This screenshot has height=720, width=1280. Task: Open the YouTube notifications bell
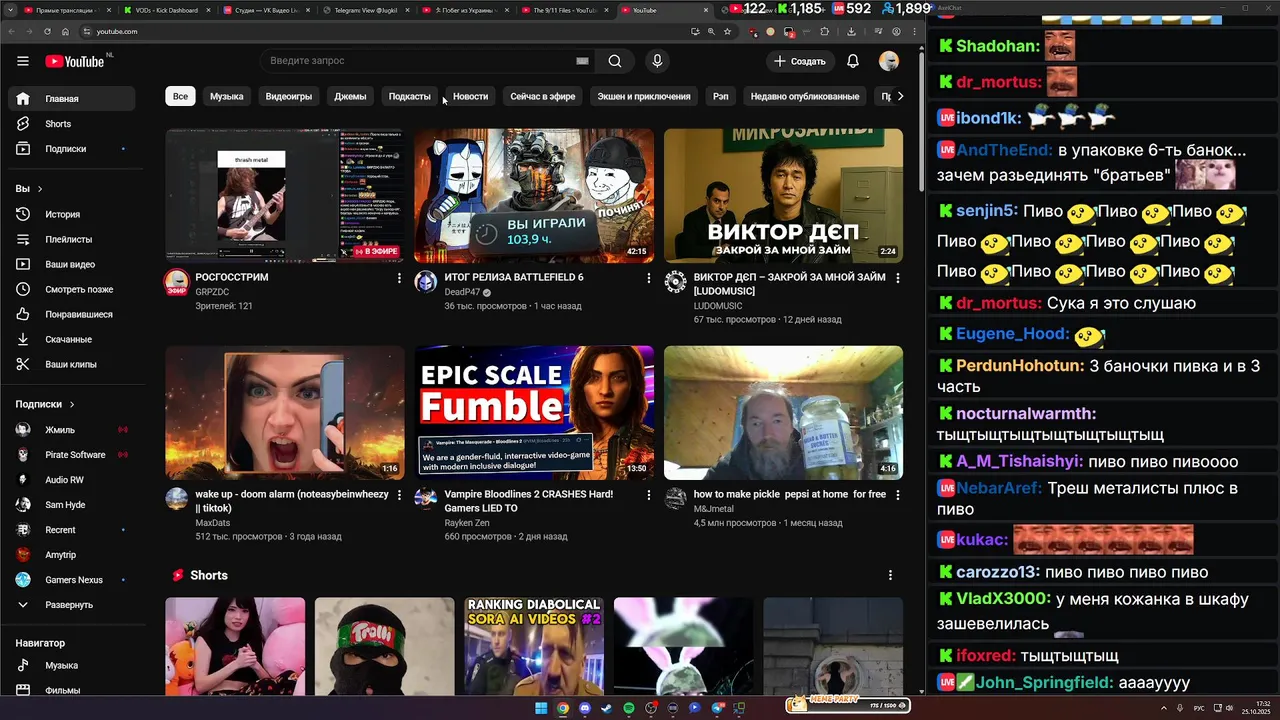[x=853, y=61]
